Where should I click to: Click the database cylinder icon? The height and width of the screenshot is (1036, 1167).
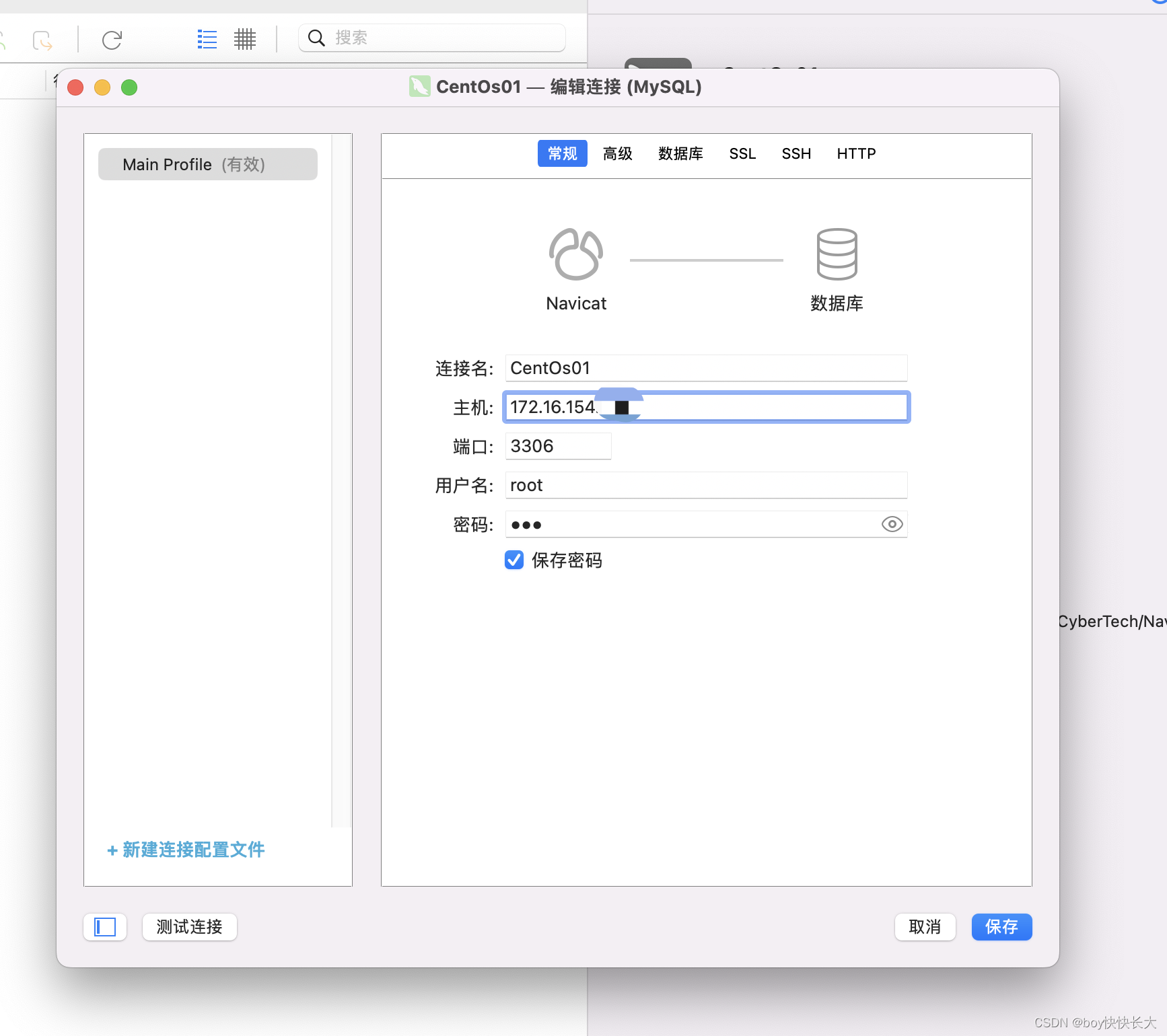coord(837,254)
